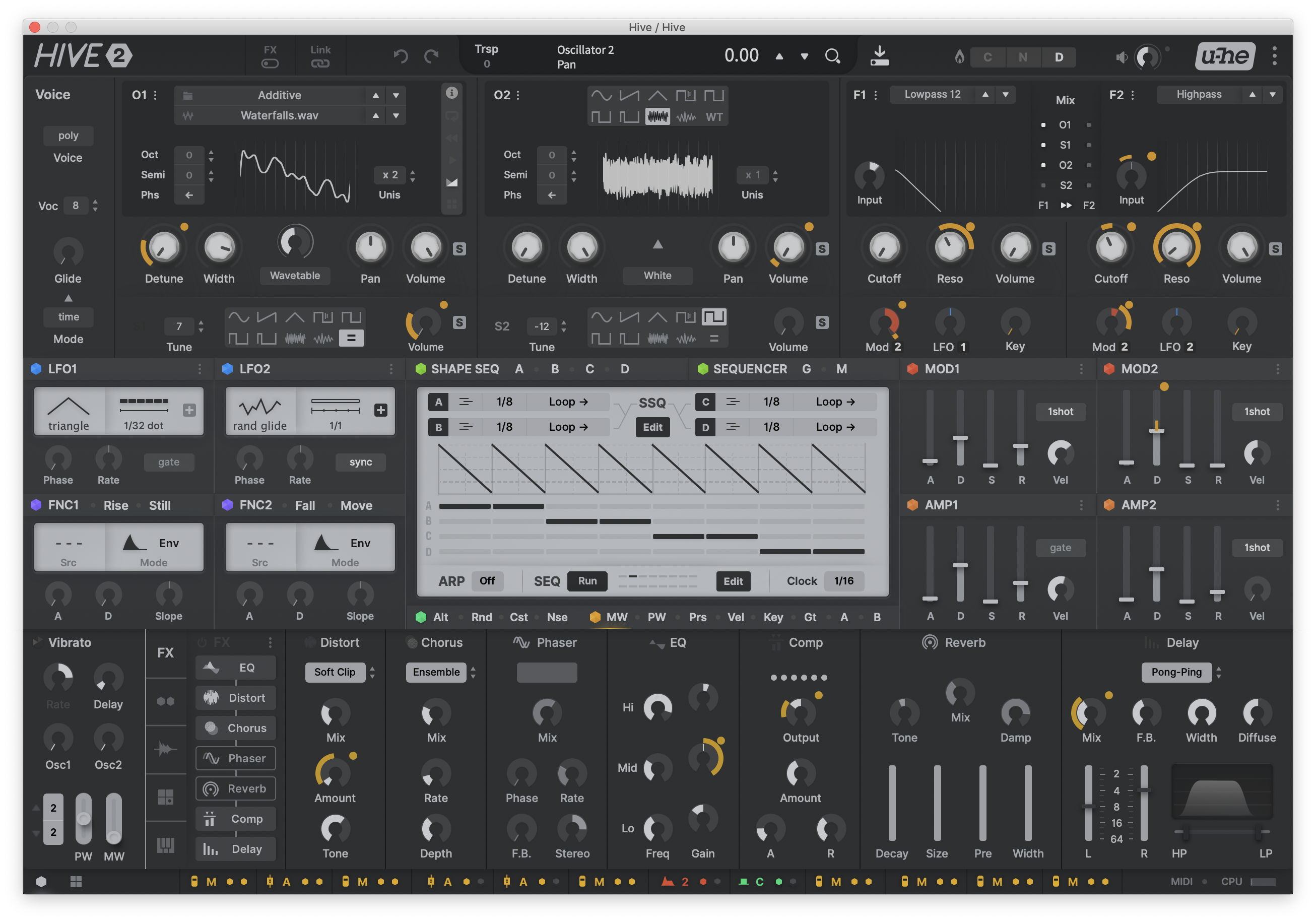
Task: Toggle the ARP Off switch
Action: [487, 581]
